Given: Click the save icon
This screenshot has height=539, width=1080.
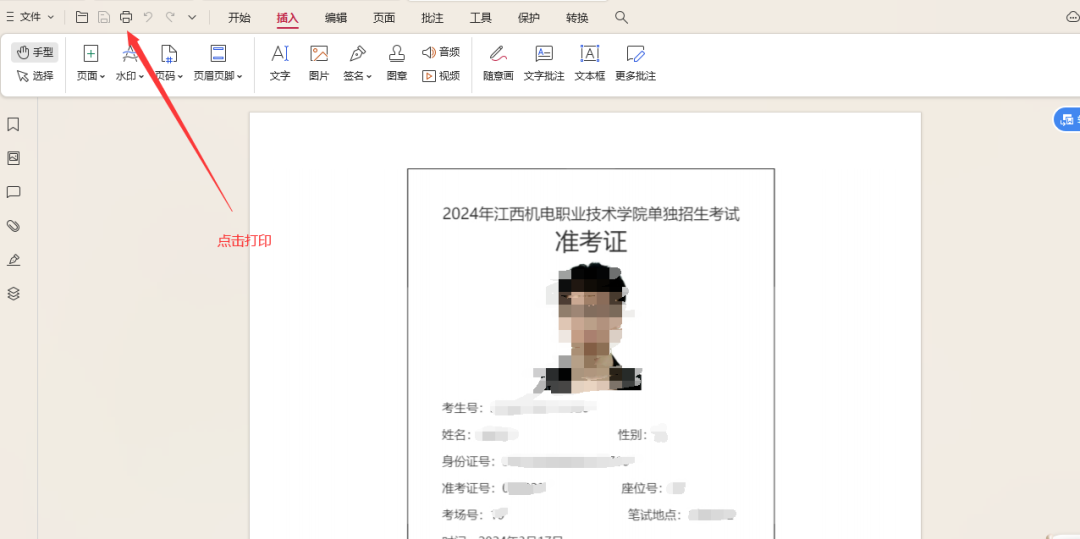Looking at the screenshot, I should [x=103, y=17].
